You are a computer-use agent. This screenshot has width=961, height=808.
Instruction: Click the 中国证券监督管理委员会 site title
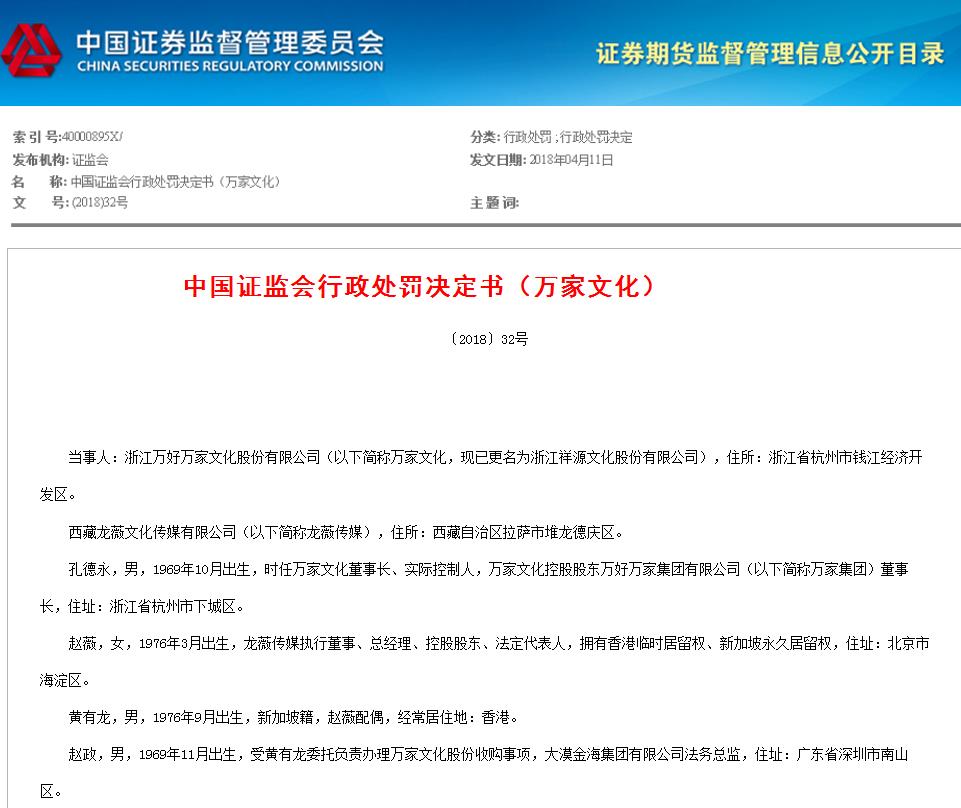(230, 43)
